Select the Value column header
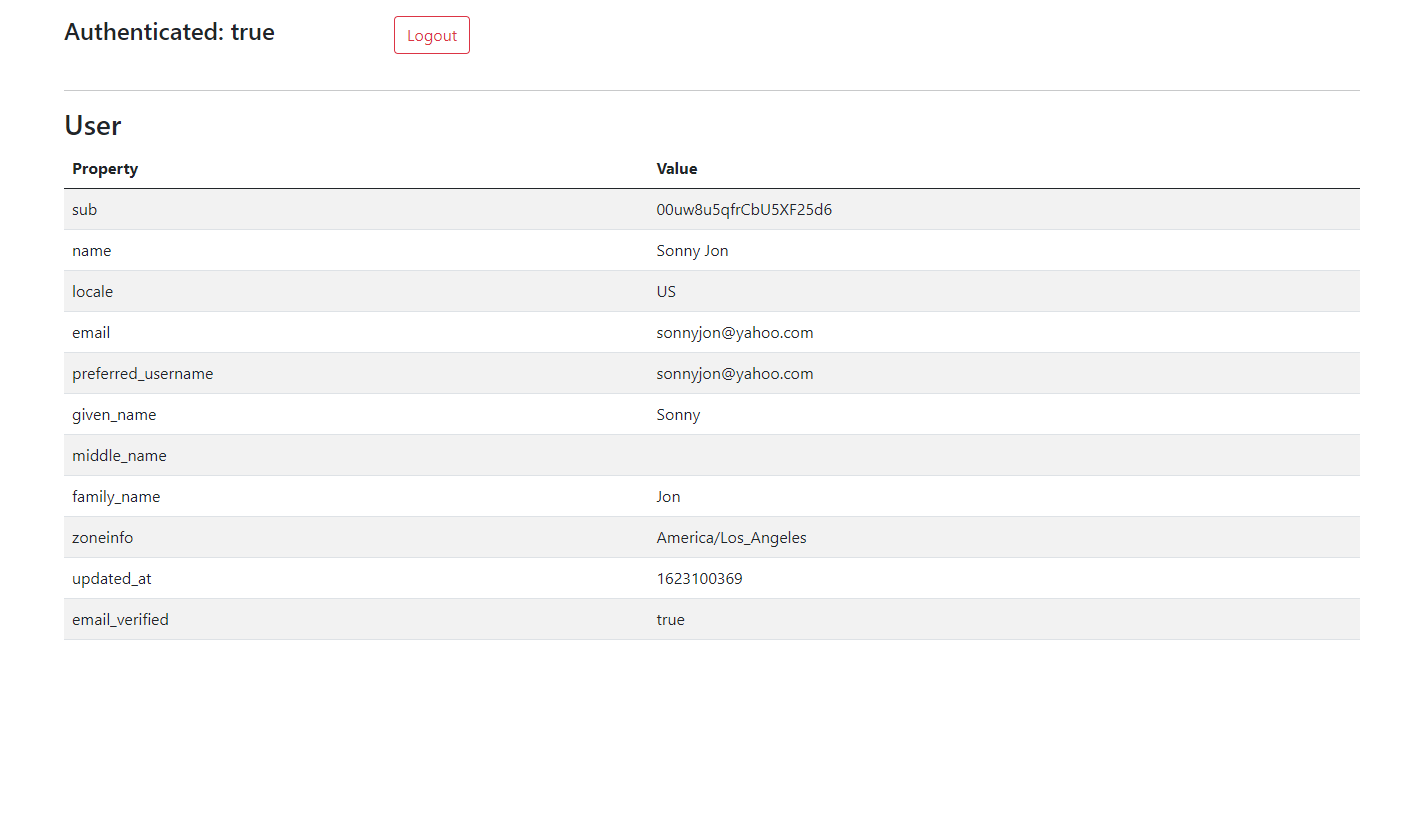Image resolution: width=1412 pixels, height=835 pixels. 677,168
